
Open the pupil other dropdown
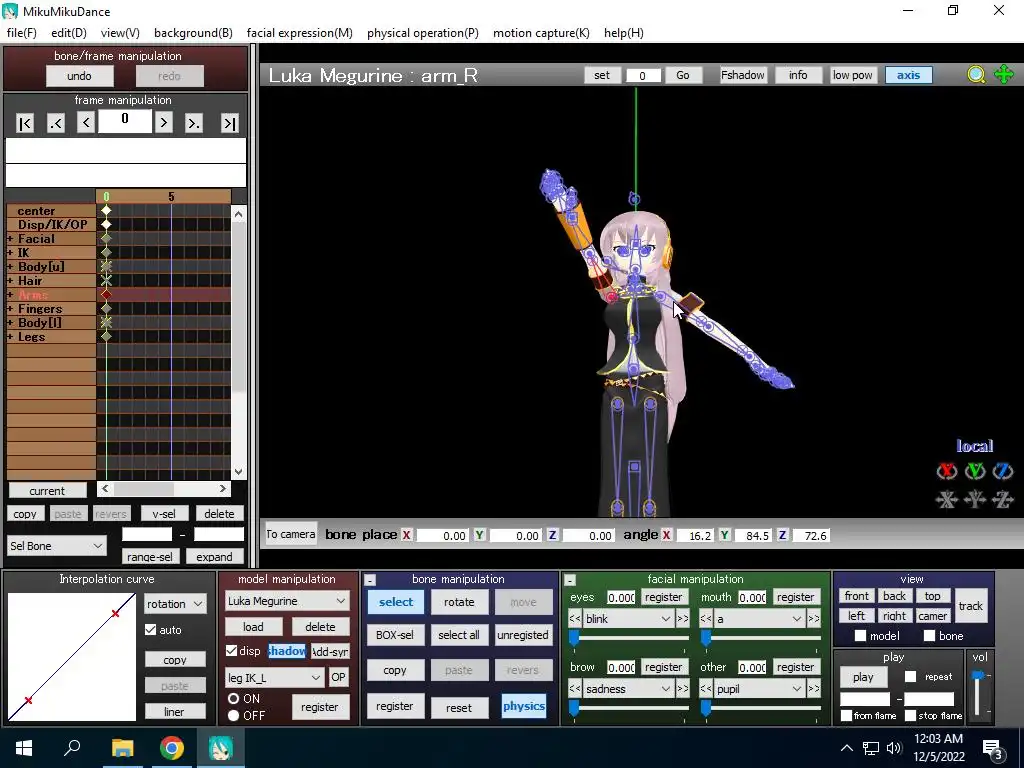click(760, 688)
